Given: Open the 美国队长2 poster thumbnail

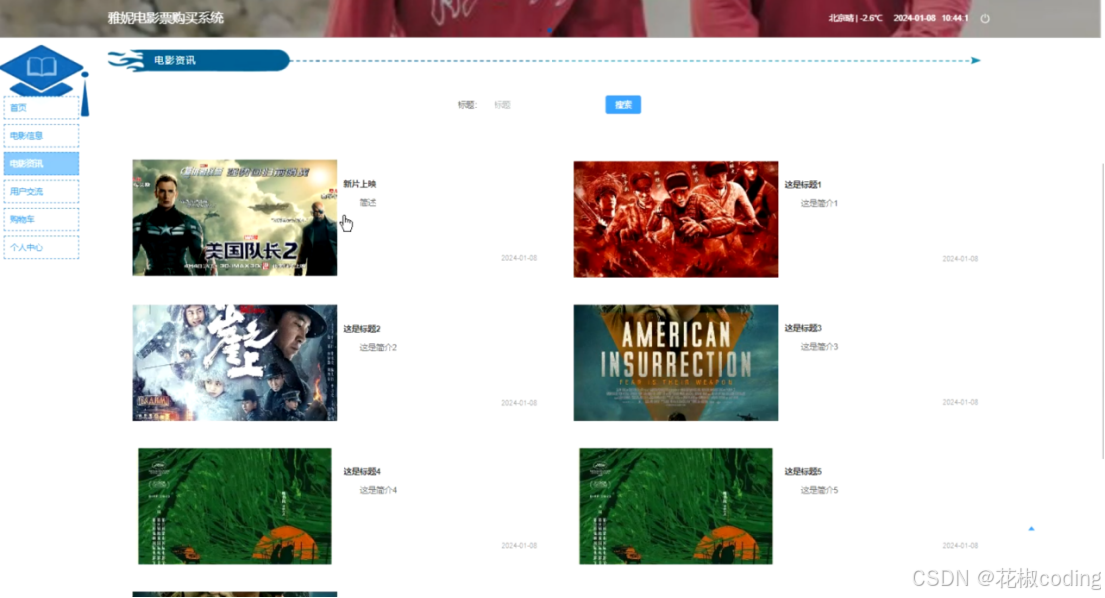Looking at the screenshot, I should point(235,218).
